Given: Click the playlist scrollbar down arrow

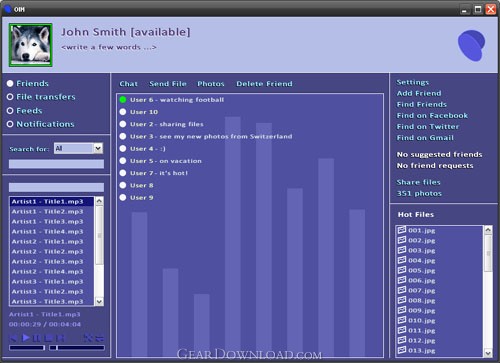Looking at the screenshot, I should [x=99, y=301].
